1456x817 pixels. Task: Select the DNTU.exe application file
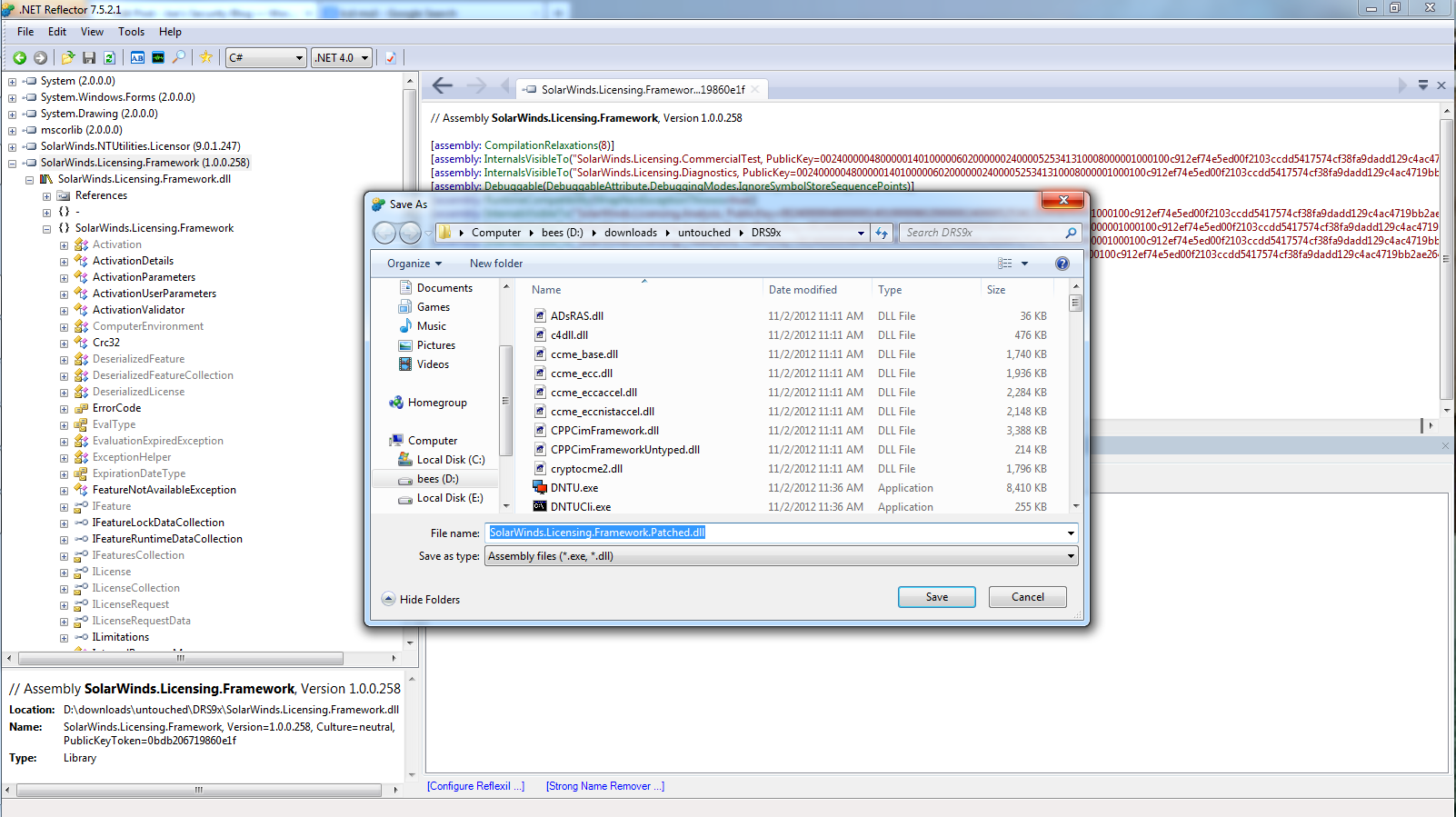[x=574, y=488]
